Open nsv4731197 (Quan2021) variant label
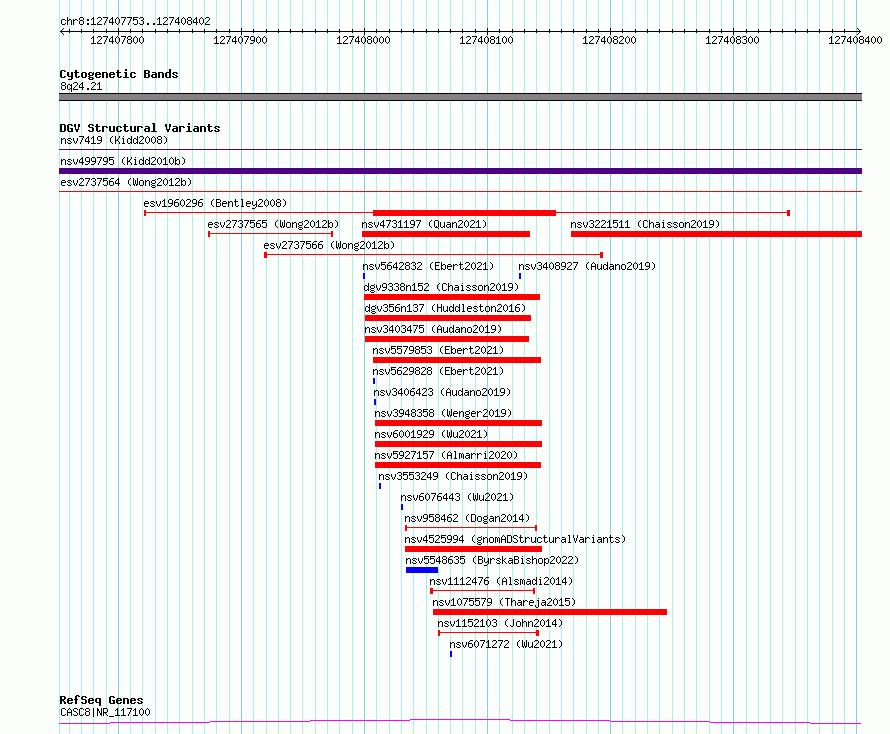 [x=424, y=224]
